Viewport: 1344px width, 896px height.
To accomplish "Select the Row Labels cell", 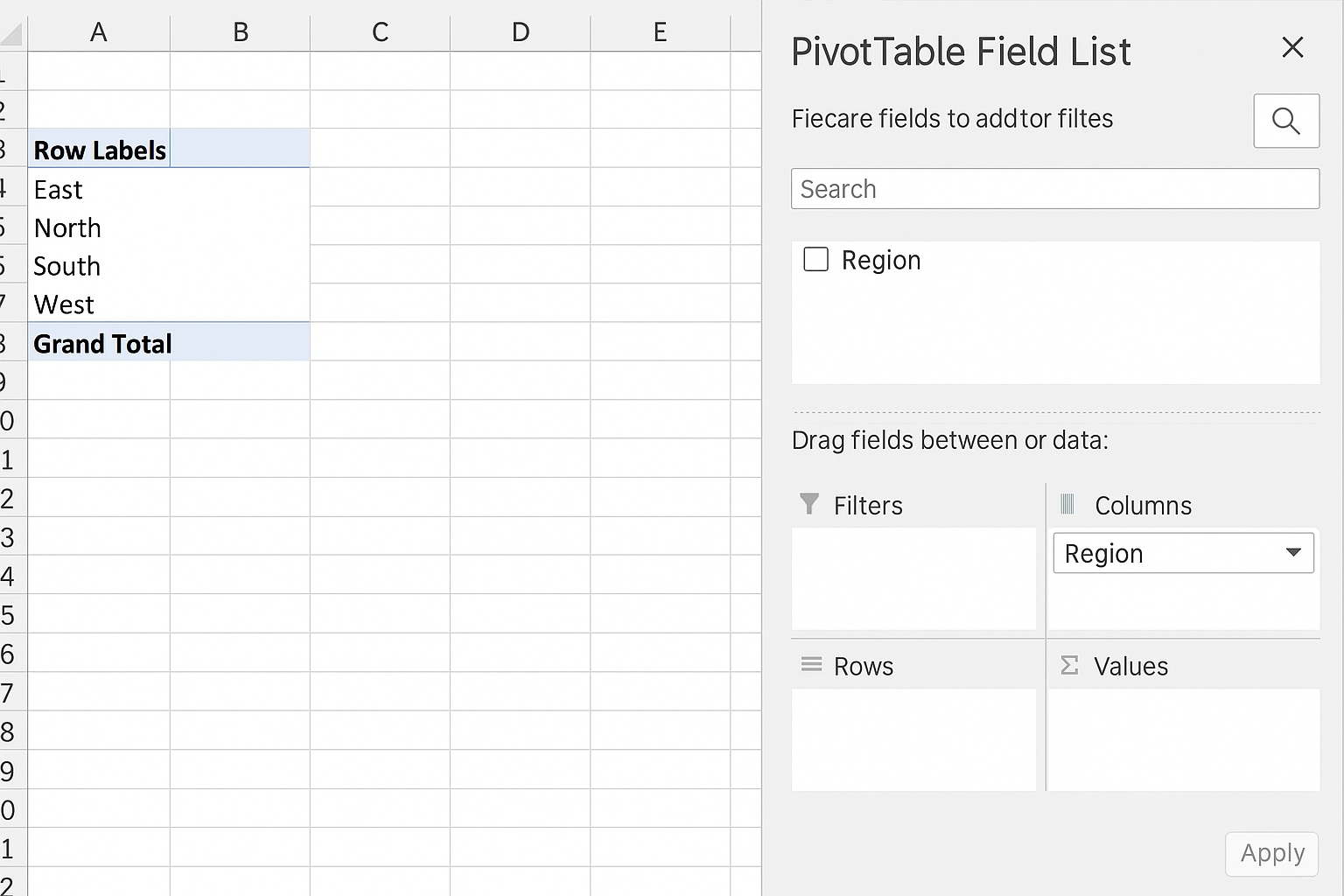I will pyautogui.click(x=99, y=149).
